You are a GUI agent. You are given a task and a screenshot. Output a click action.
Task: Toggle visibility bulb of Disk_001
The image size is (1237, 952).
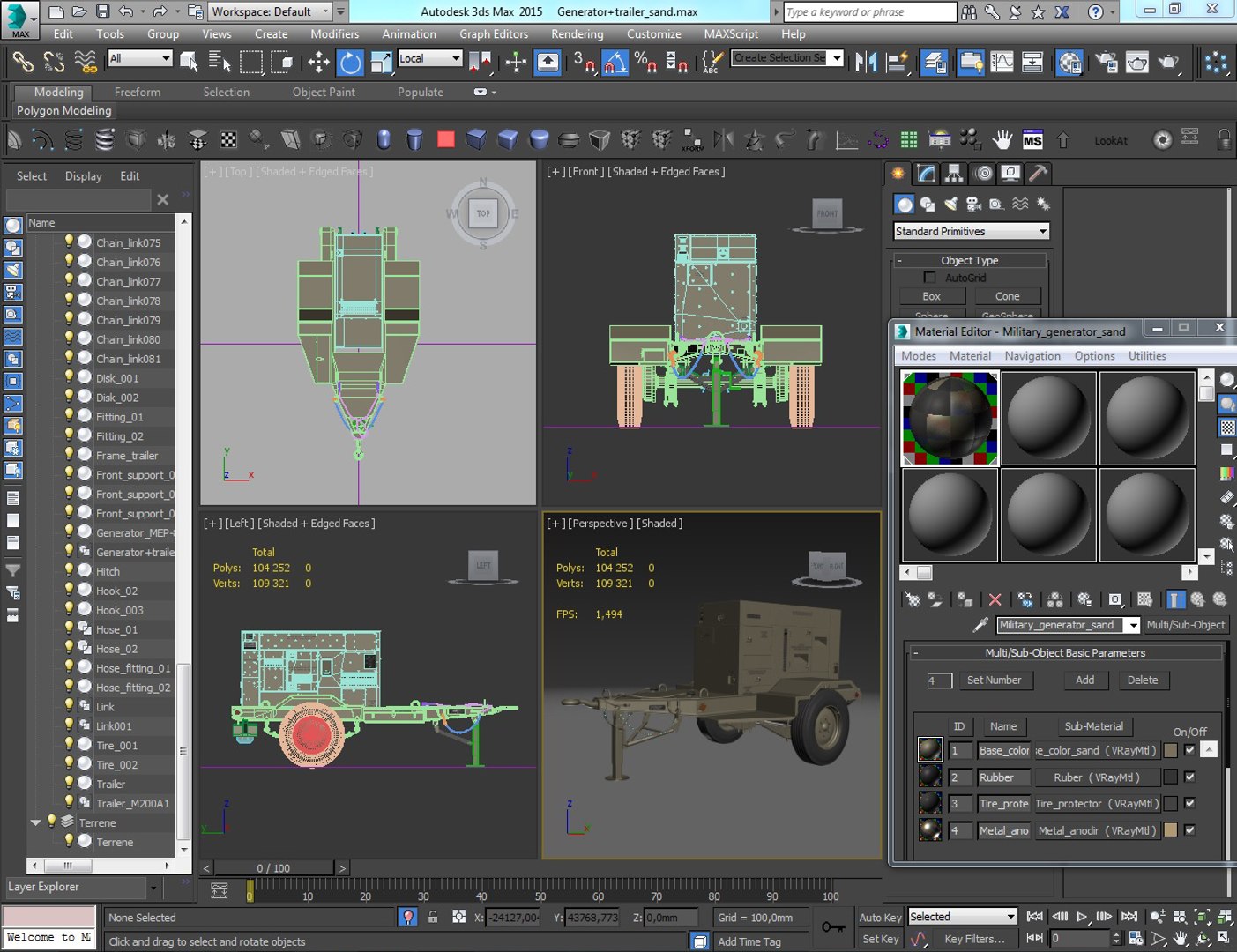coord(69,377)
